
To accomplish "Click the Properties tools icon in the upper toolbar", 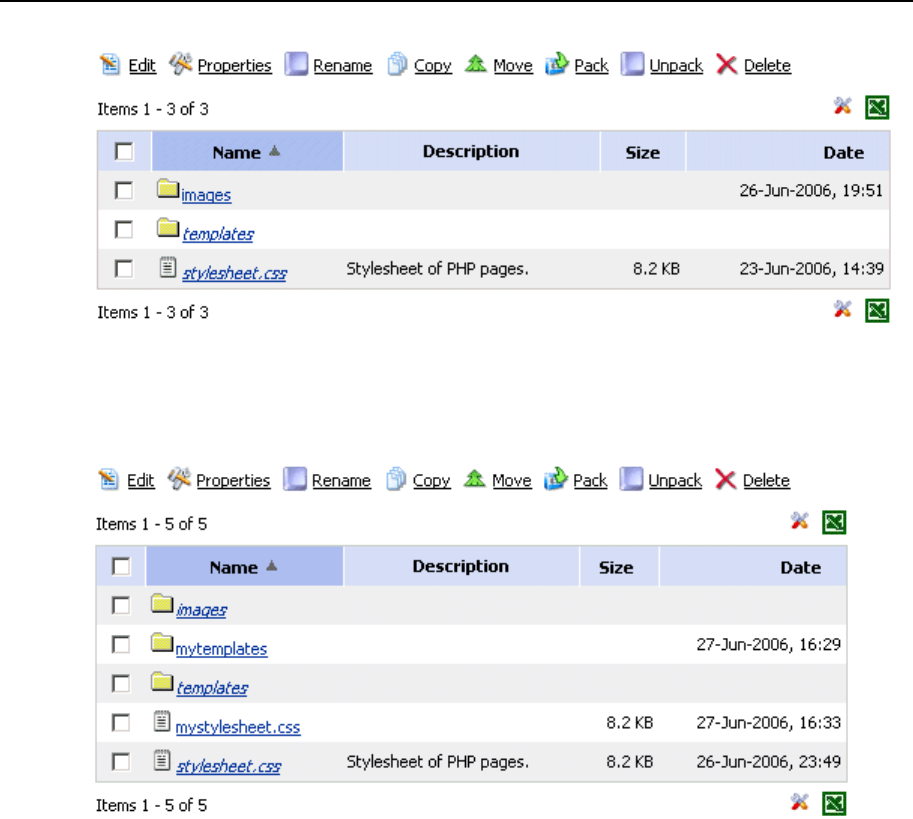I will tap(180, 65).
